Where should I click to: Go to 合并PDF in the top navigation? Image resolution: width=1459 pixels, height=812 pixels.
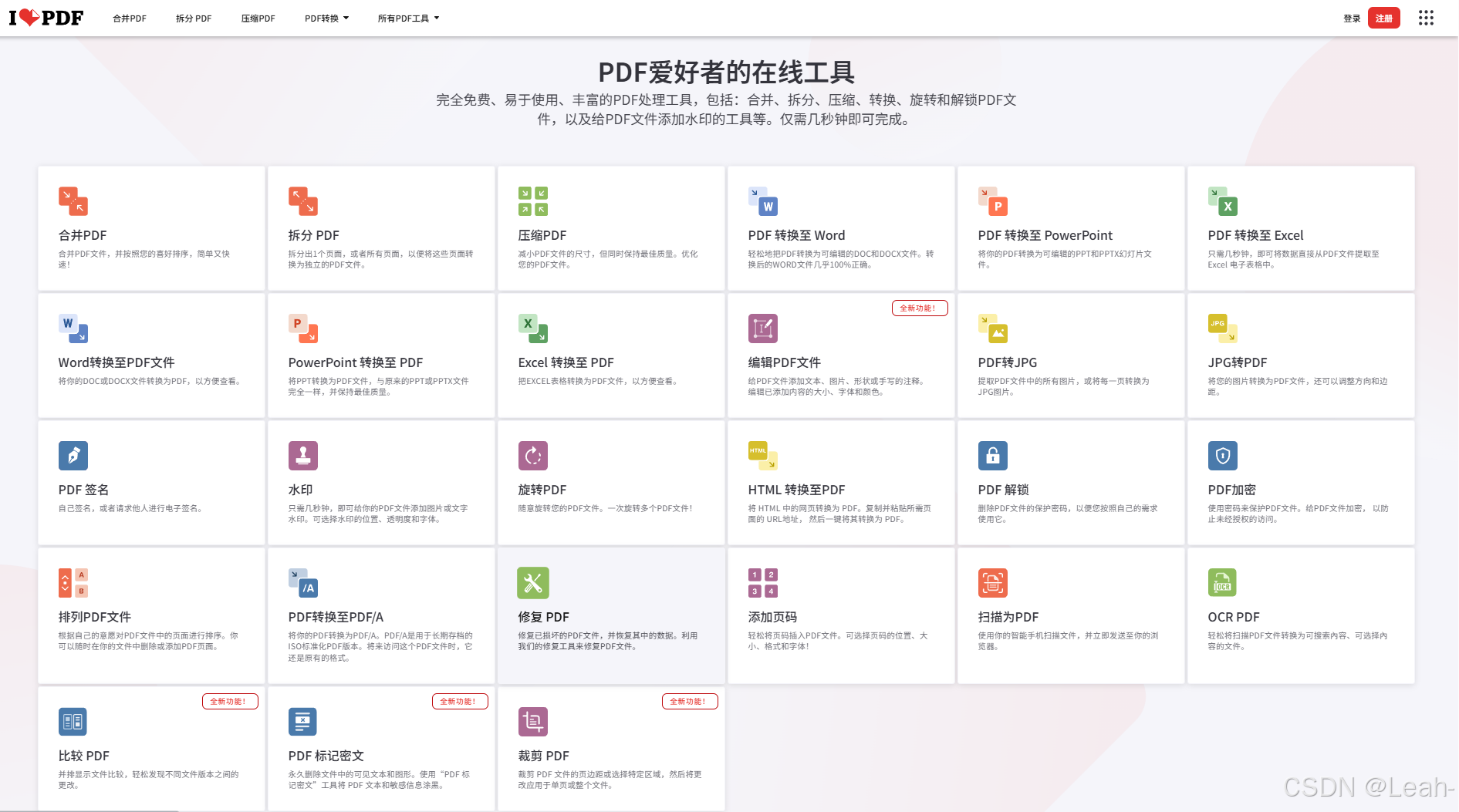130,19
